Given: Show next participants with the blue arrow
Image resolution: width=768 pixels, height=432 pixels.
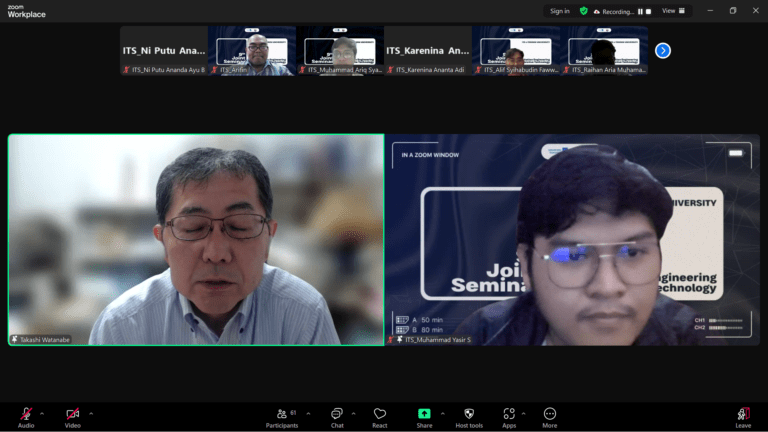Looking at the screenshot, I should pyautogui.click(x=662, y=50).
